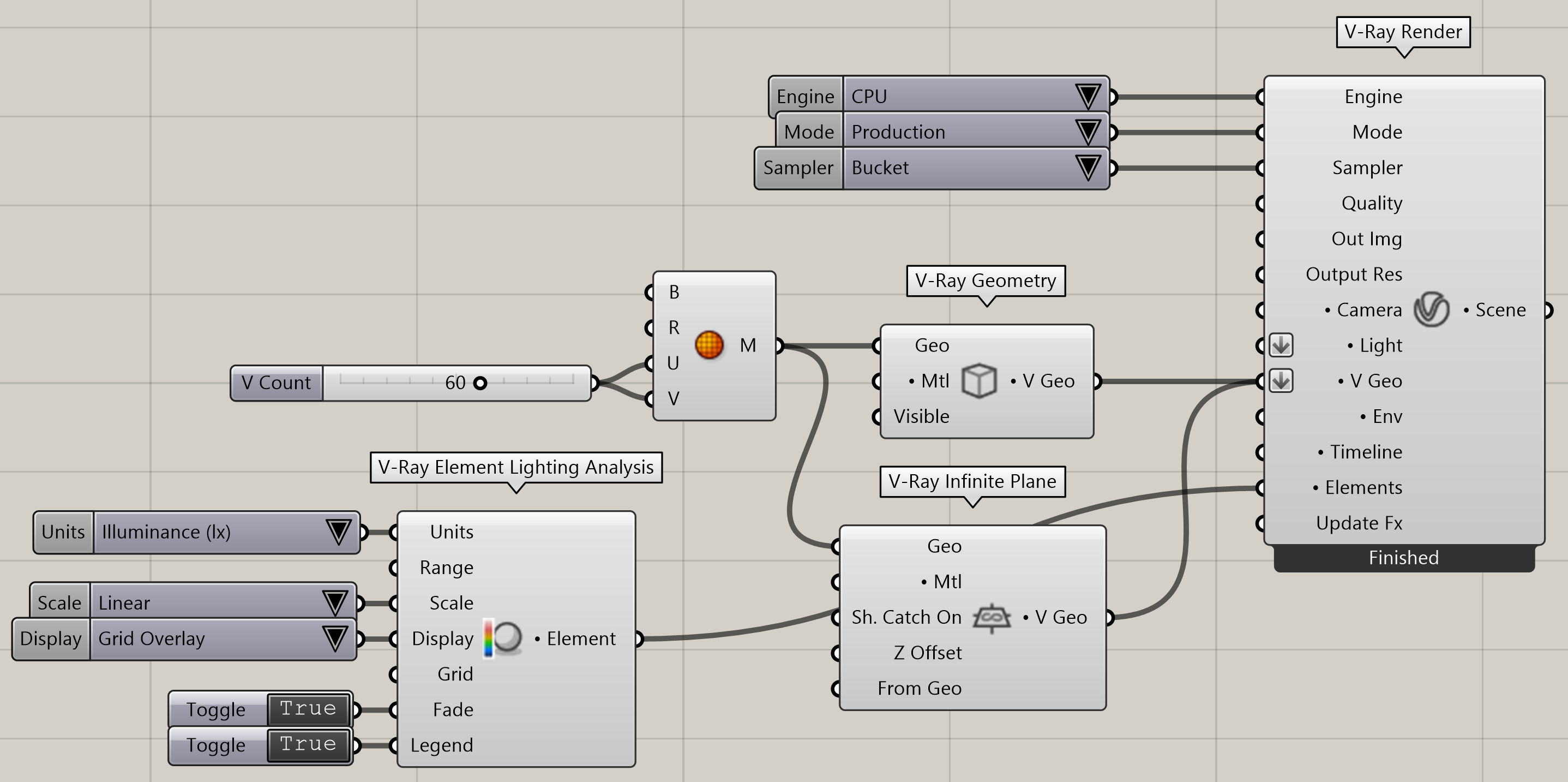Click the Toggle label wired to Fade
This screenshot has height=782, width=1568.
[216, 709]
